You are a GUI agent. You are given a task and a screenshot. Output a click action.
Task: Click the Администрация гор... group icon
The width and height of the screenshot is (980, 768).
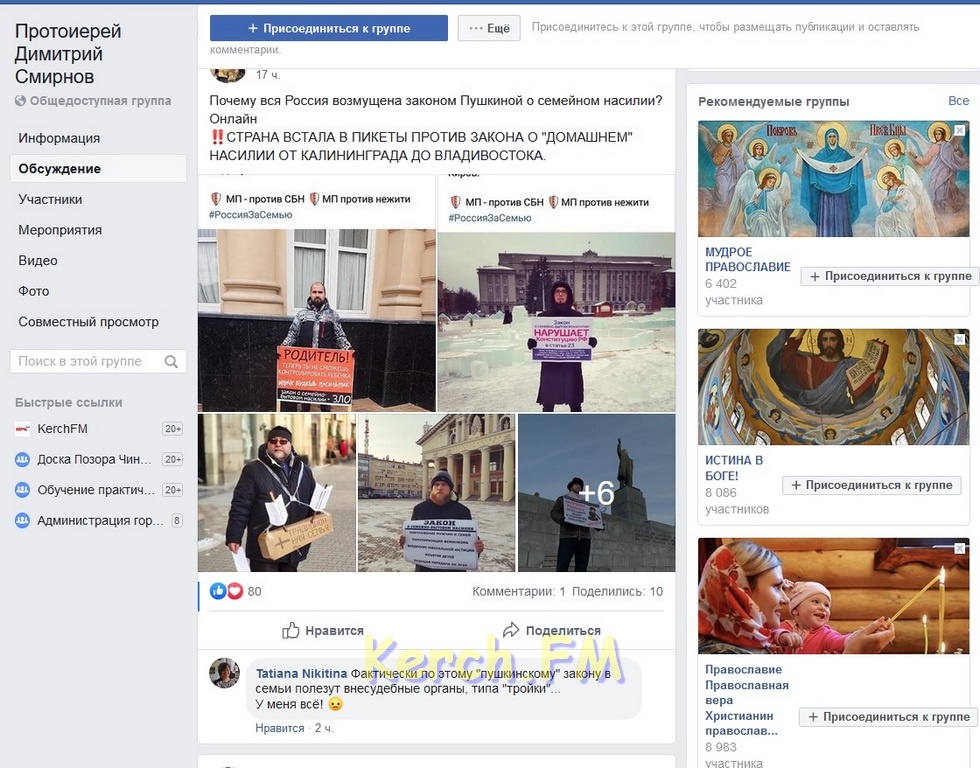click(x=22, y=520)
